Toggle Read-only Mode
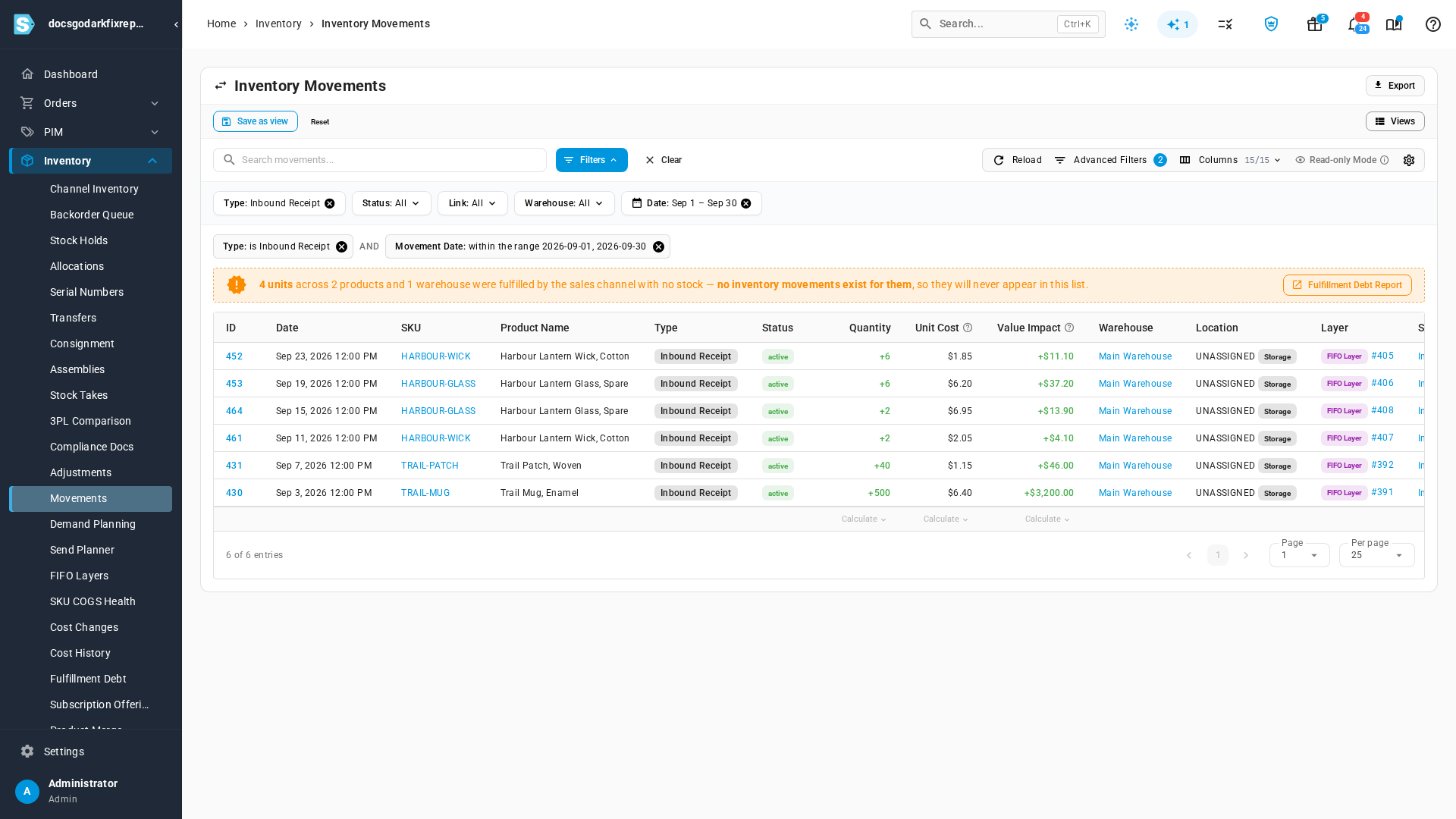The height and width of the screenshot is (819, 1456). (1341, 160)
